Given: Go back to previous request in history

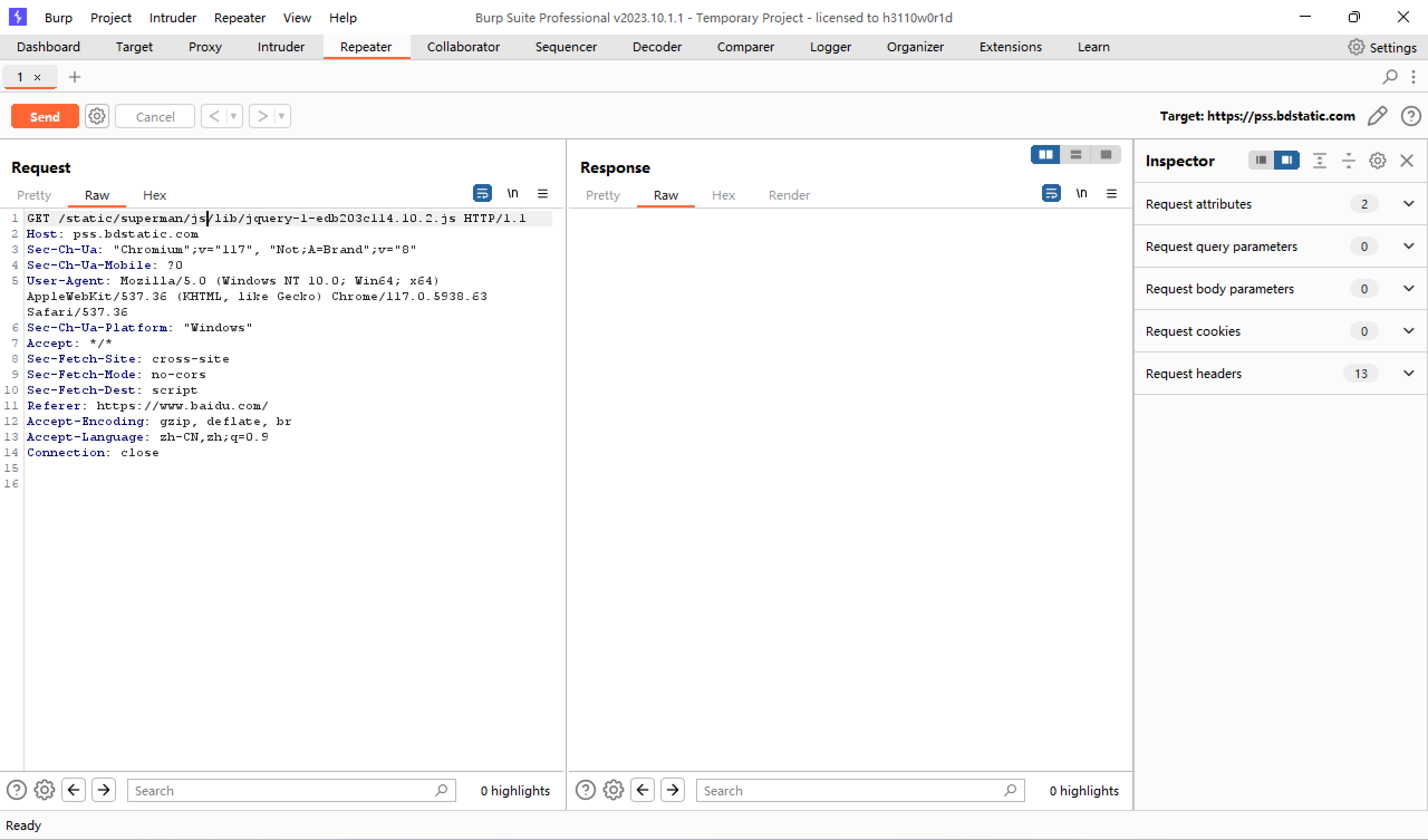Looking at the screenshot, I should click(x=214, y=116).
